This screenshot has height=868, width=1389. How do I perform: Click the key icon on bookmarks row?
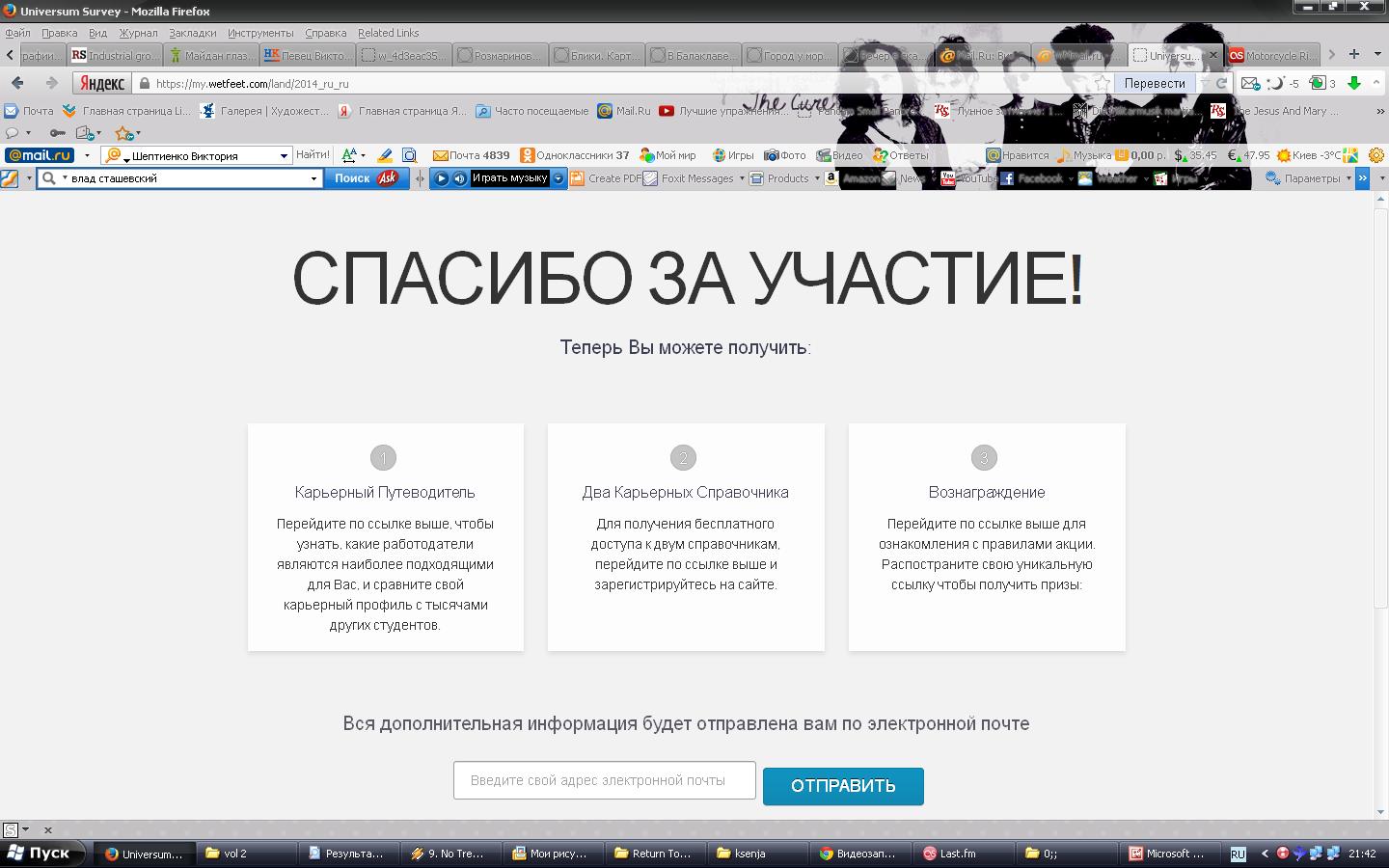(x=58, y=133)
